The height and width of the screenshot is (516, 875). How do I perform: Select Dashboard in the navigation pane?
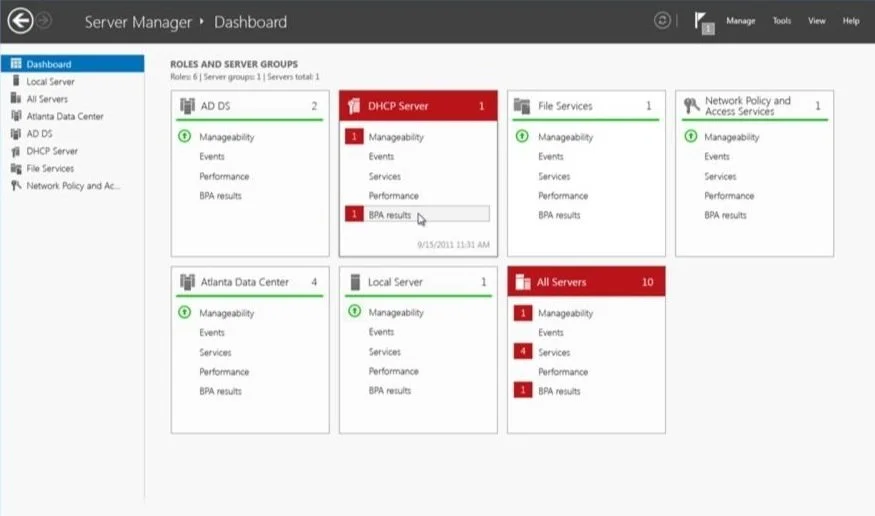pos(73,64)
